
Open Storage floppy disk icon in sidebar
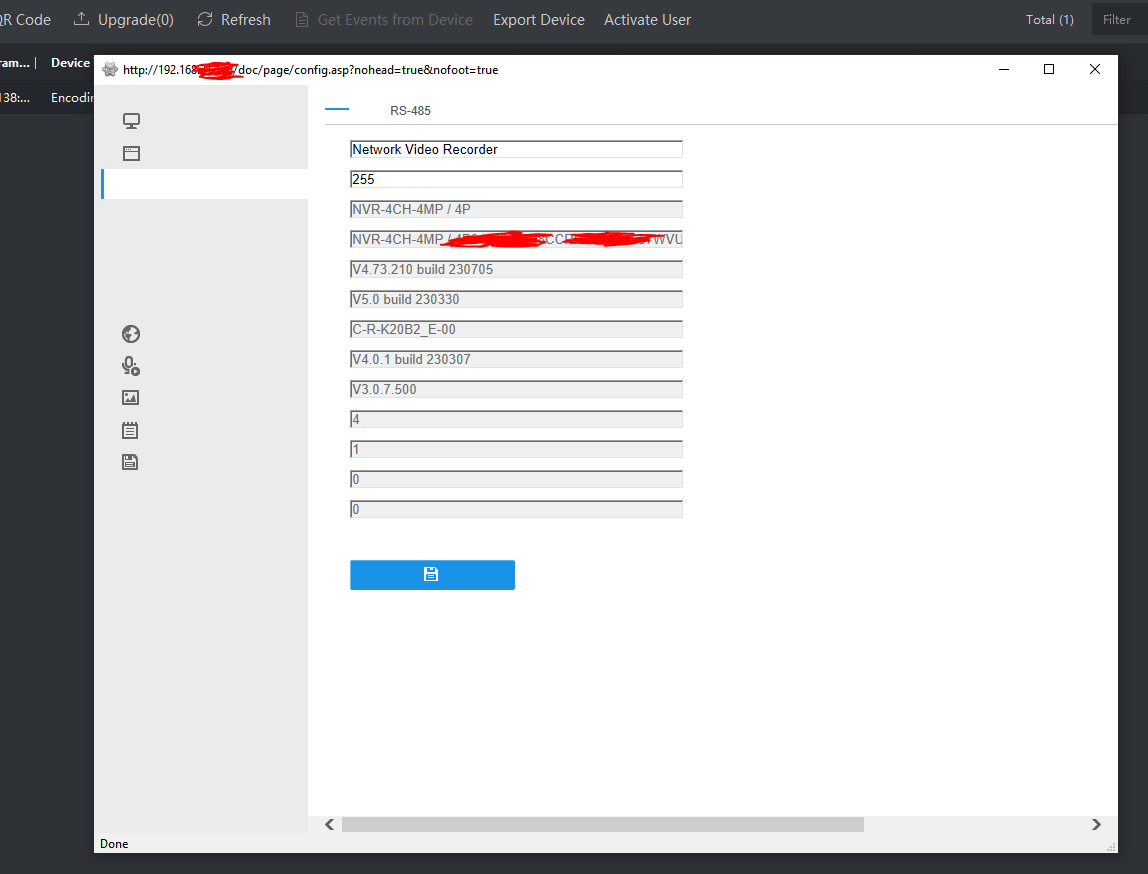pyautogui.click(x=130, y=462)
